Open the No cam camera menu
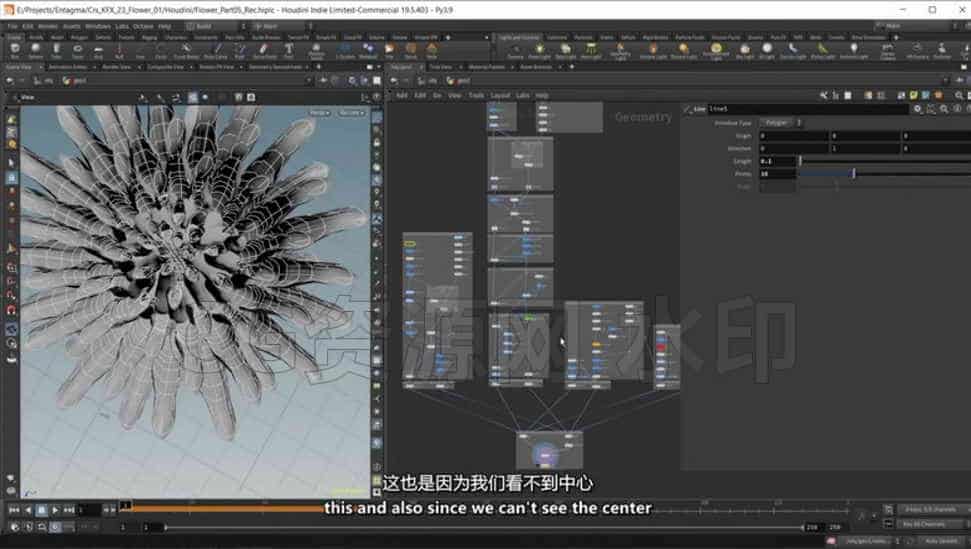 (351, 113)
